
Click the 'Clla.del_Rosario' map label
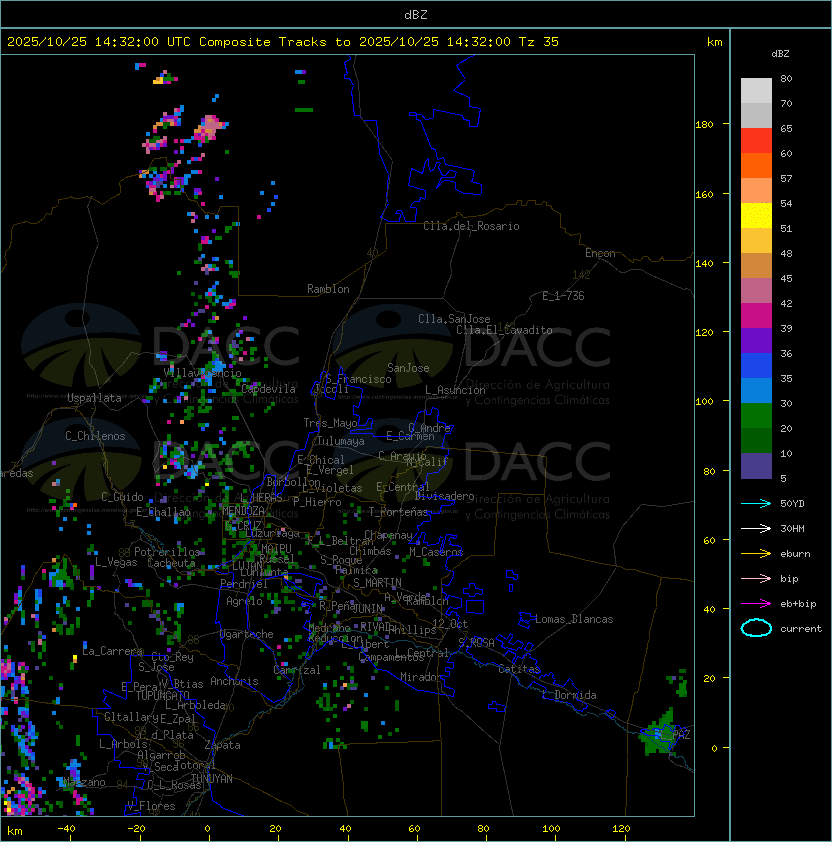point(471,226)
